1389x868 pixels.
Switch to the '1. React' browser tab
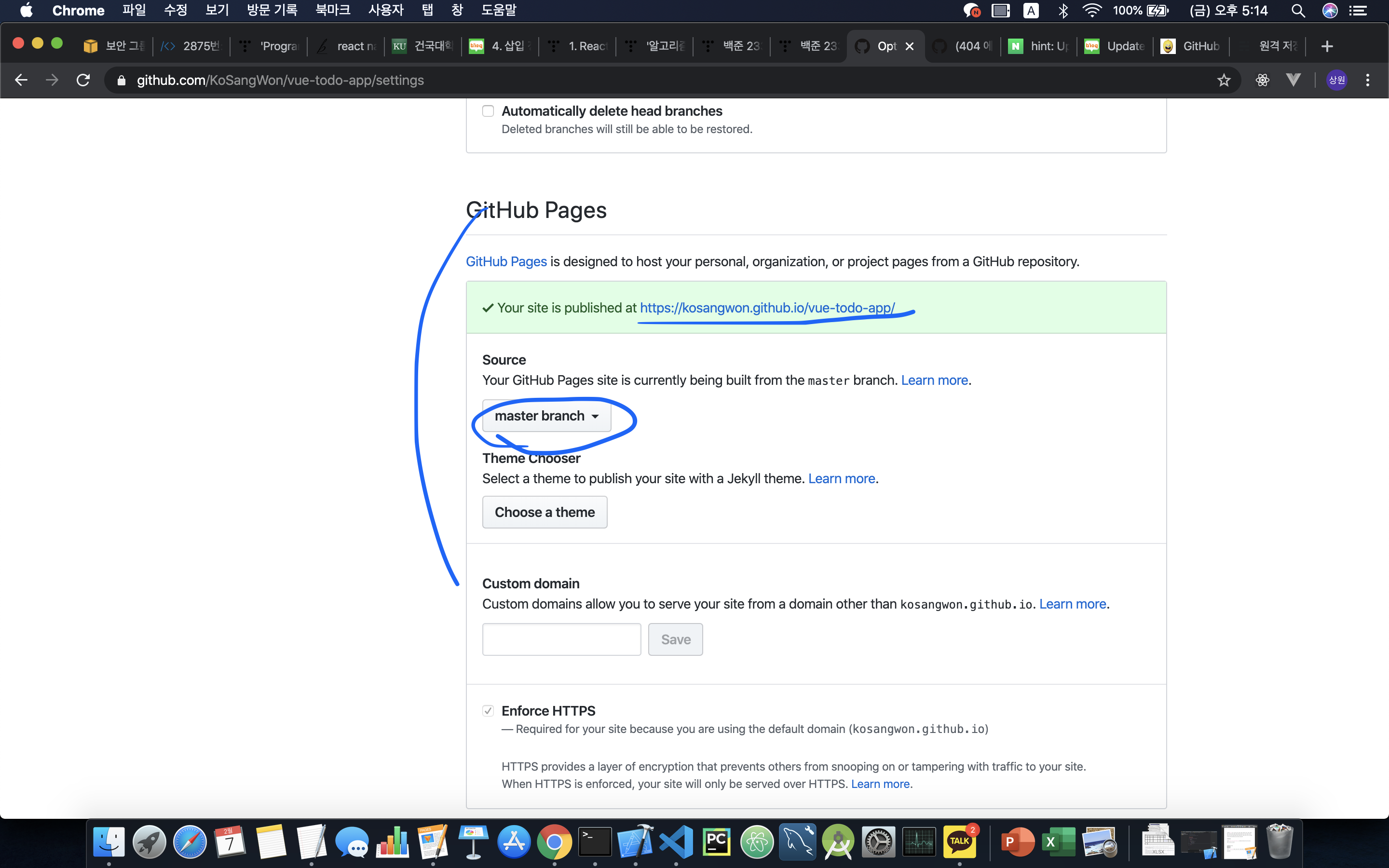coord(580,46)
